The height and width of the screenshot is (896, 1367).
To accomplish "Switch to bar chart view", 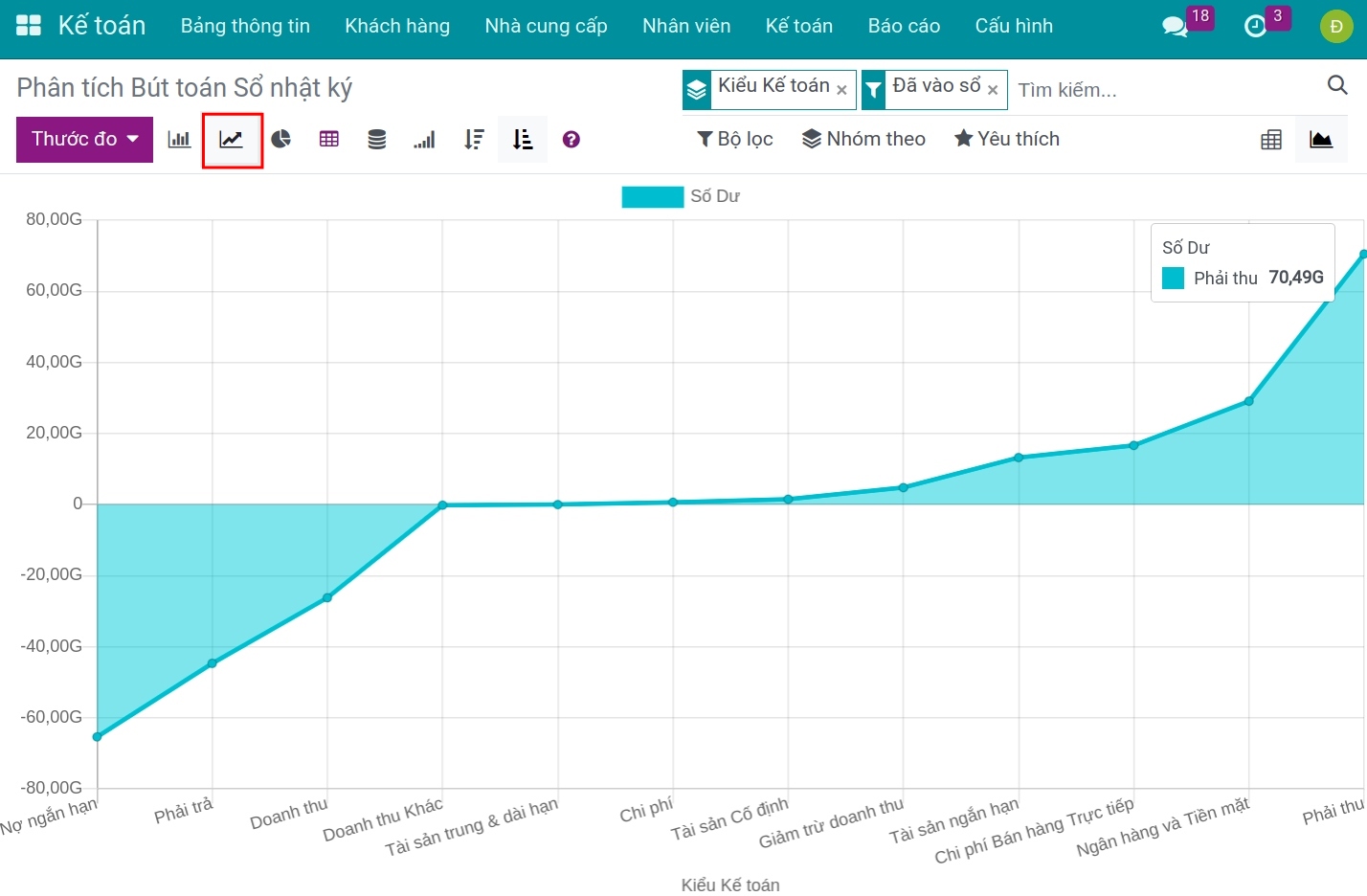I will point(179,140).
